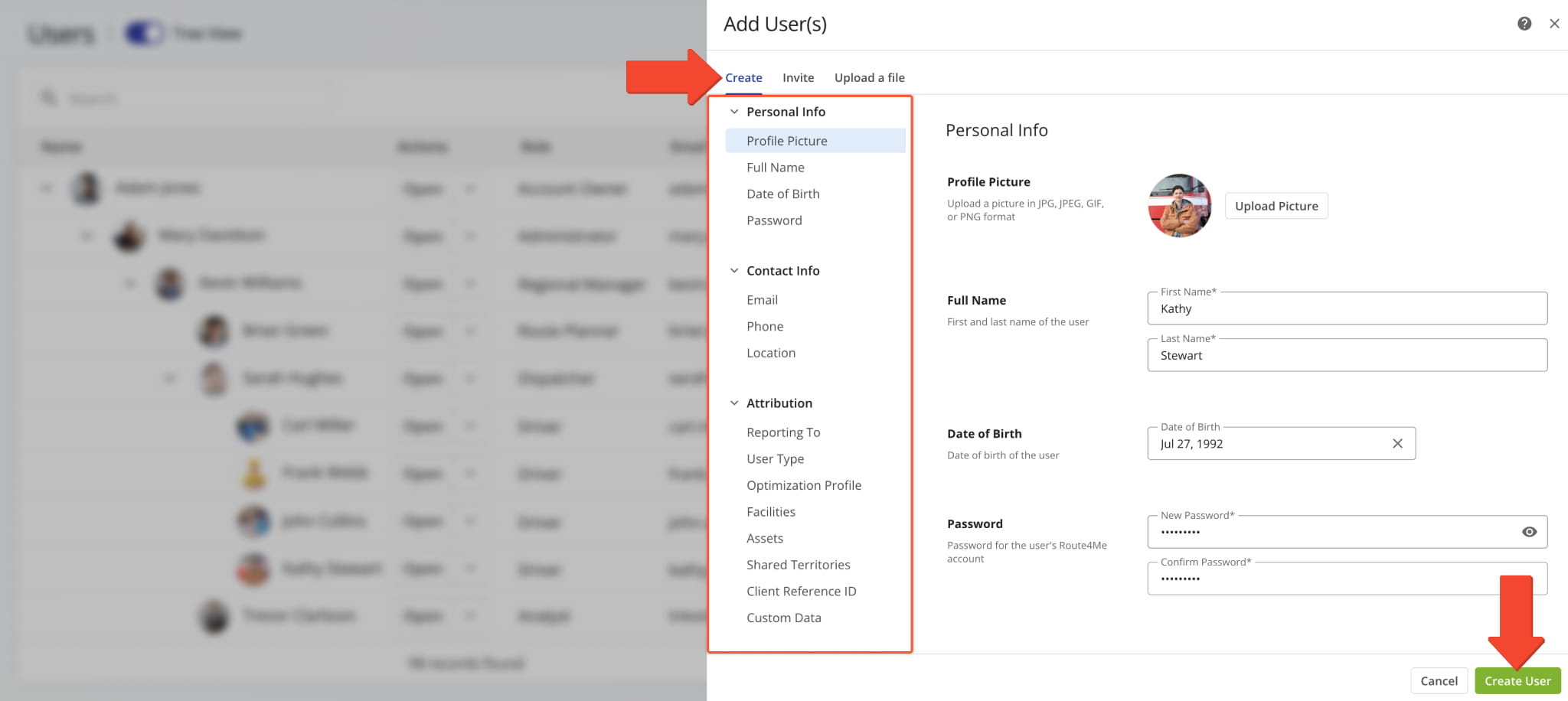Collapse the Contact Info section
The width and height of the screenshot is (1568, 701).
[x=734, y=271]
